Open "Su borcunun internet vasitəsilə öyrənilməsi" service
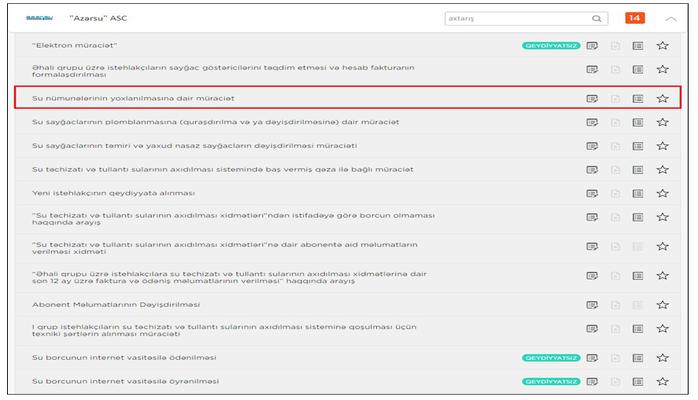The height and width of the screenshot is (400, 698). tap(125, 381)
